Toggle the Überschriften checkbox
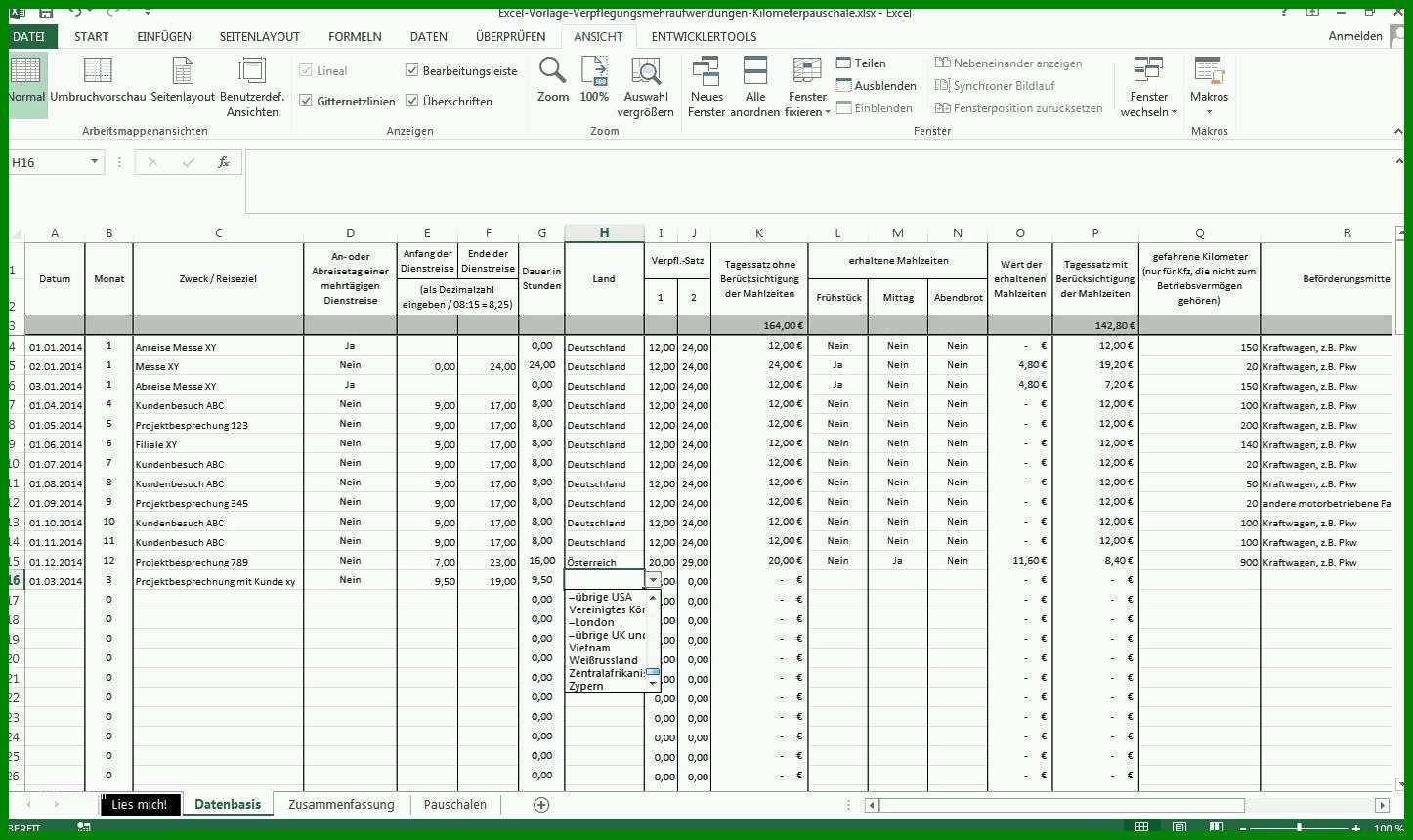The width and height of the screenshot is (1413, 840). 412,101
